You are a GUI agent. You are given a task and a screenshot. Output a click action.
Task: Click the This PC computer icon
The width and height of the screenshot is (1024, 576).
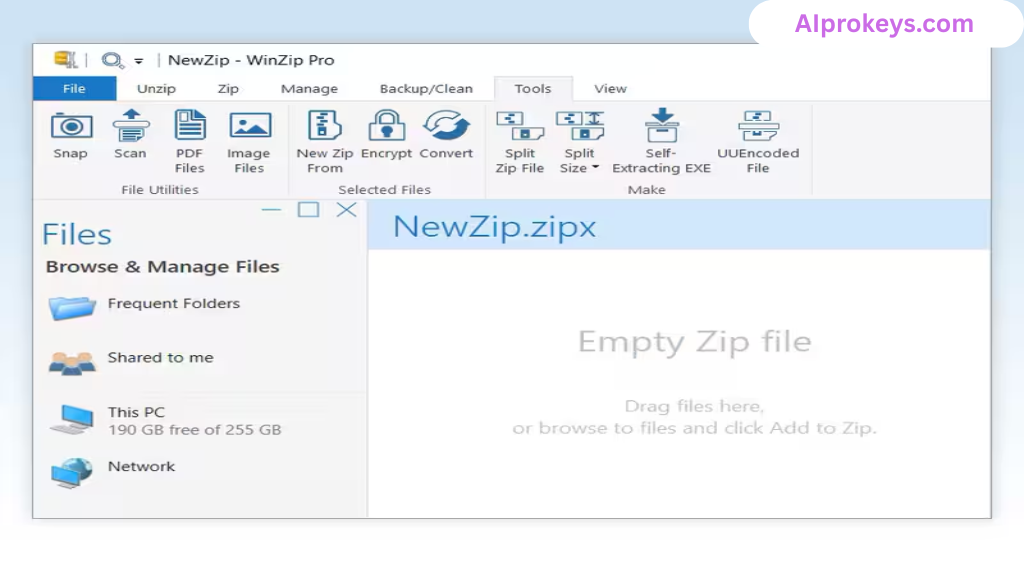pyautogui.click(x=72, y=419)
